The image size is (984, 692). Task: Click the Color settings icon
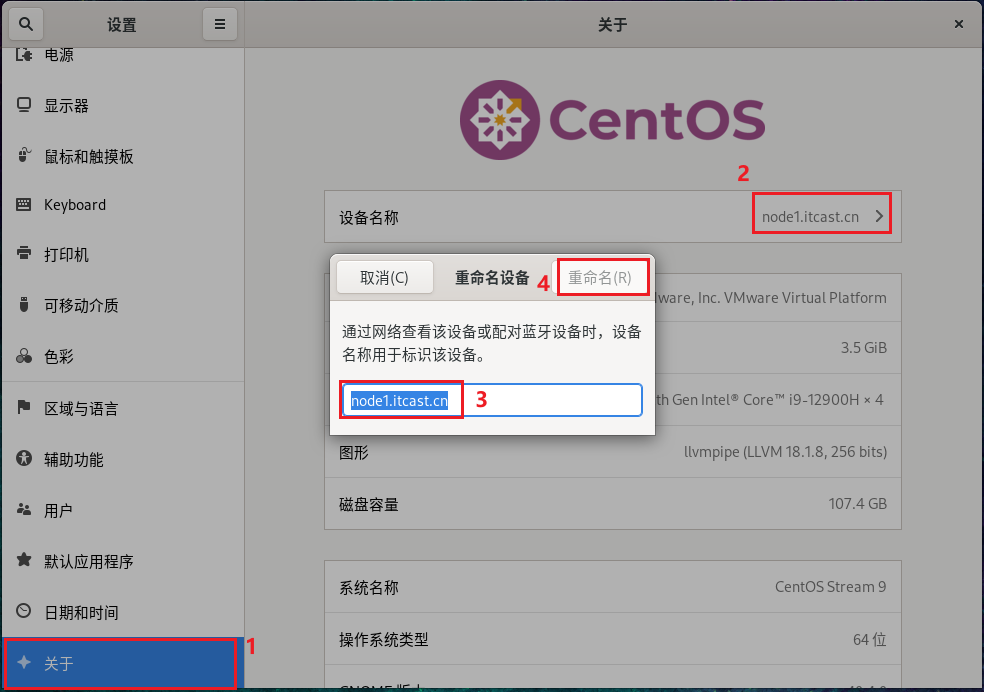point(24,356)
